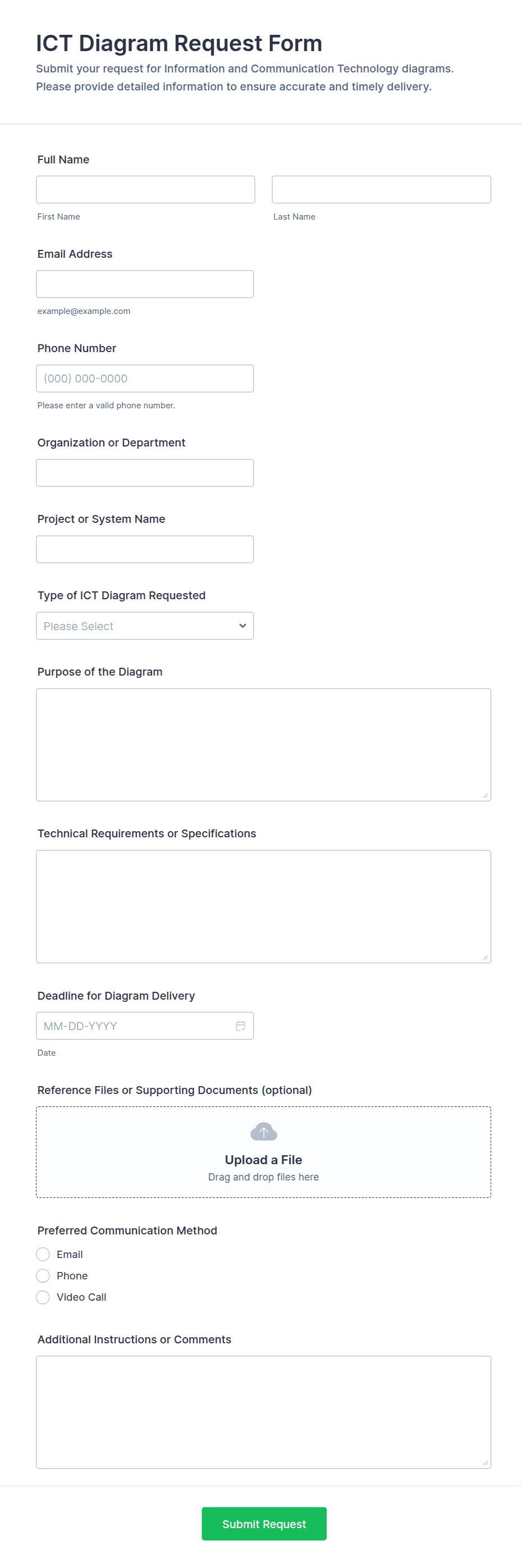
Task: Click the Phone Number input field
Action: pos(145,378)
